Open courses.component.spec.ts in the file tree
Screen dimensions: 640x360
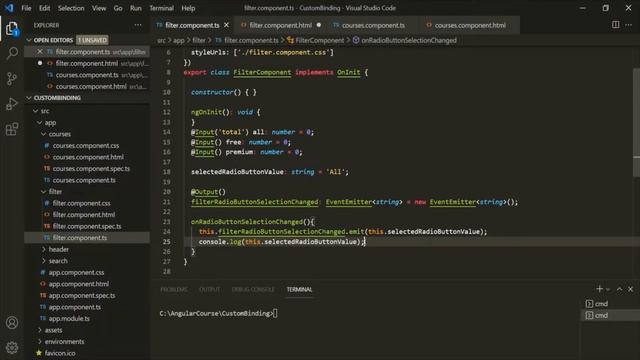pos(91,169)
